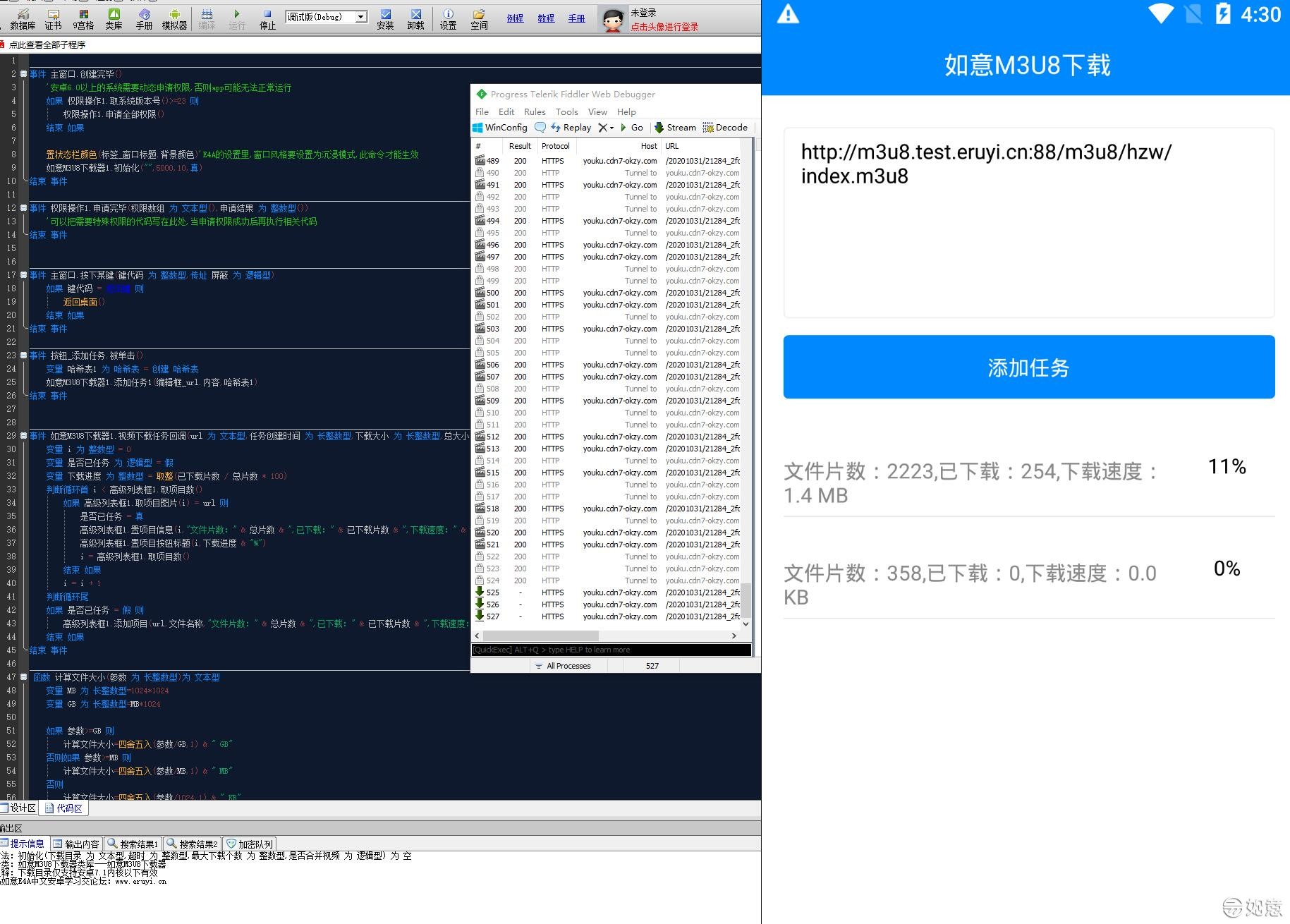Collapse the 视频下载任务回调 event block
Image resolution: width=1290 pixels, height=924 pixels.
point(23,436)
